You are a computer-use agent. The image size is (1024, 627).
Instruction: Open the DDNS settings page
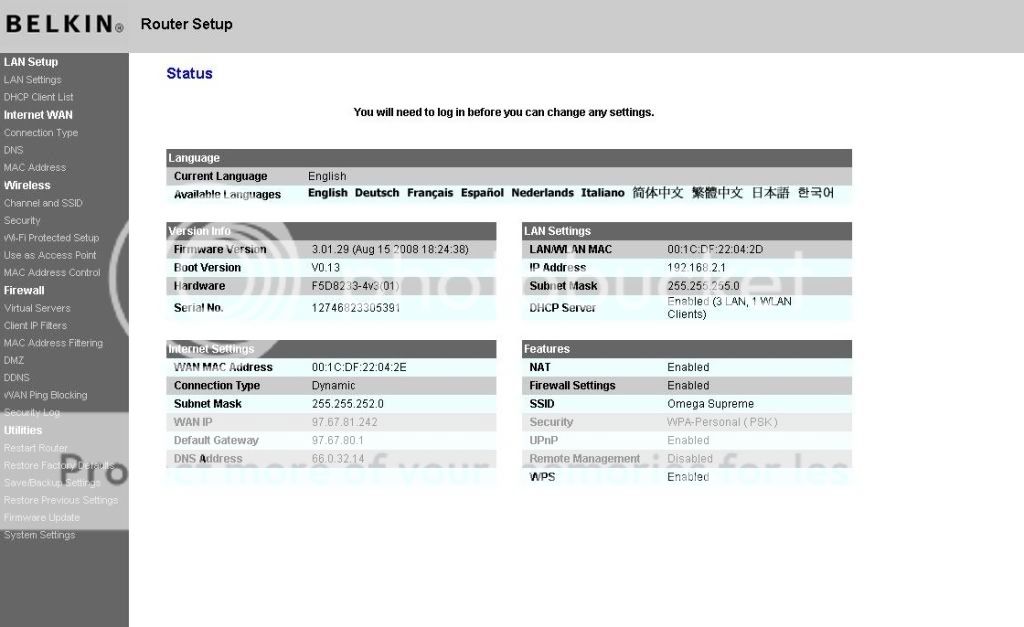coord(16,378)
